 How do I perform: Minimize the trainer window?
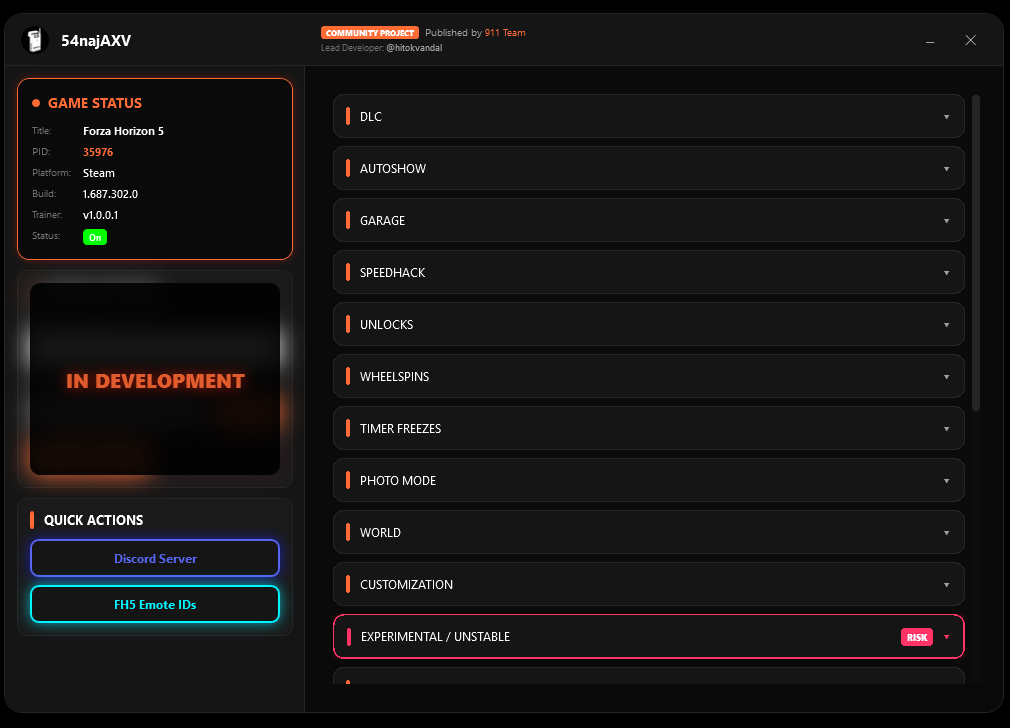coord(930,41)
